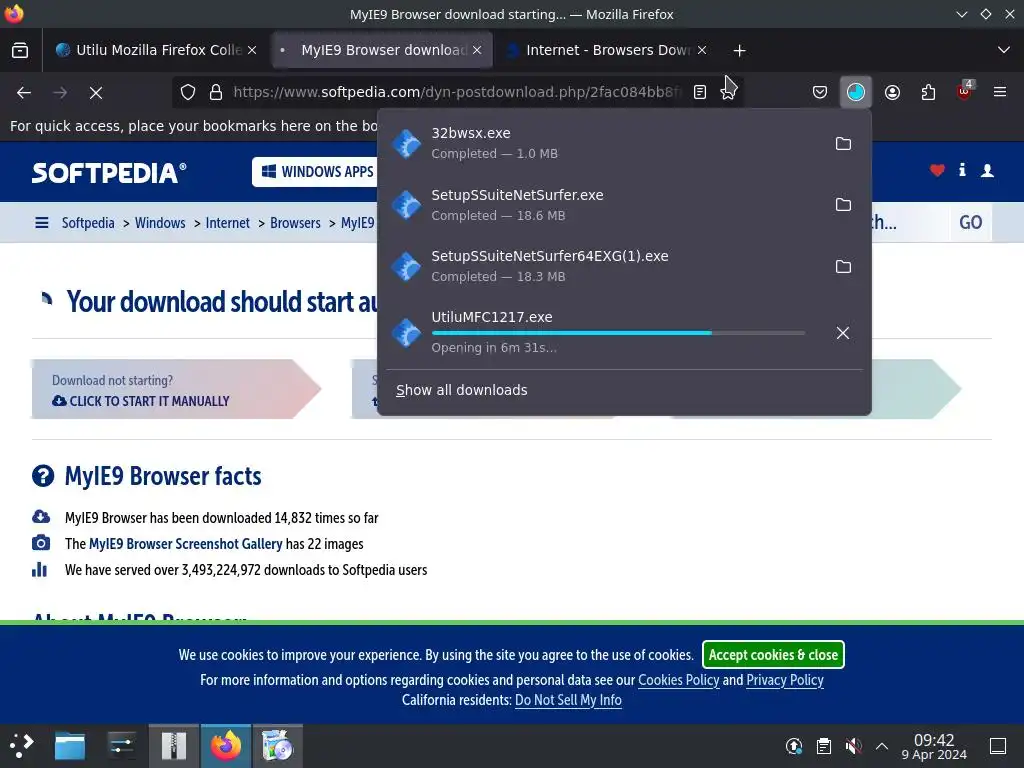Toggle reader view in address bar
This screenshot has height=768, width=1024.
coord(700,93)
